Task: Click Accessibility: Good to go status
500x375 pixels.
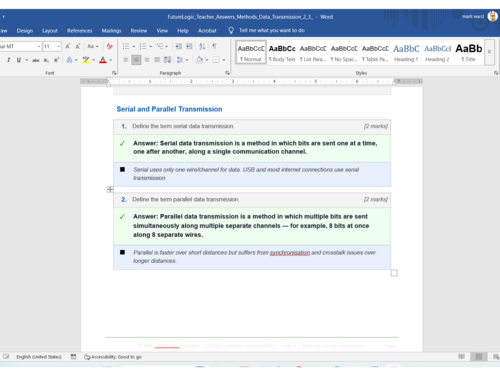Action: pyautogui.click(x=113, y=357)
